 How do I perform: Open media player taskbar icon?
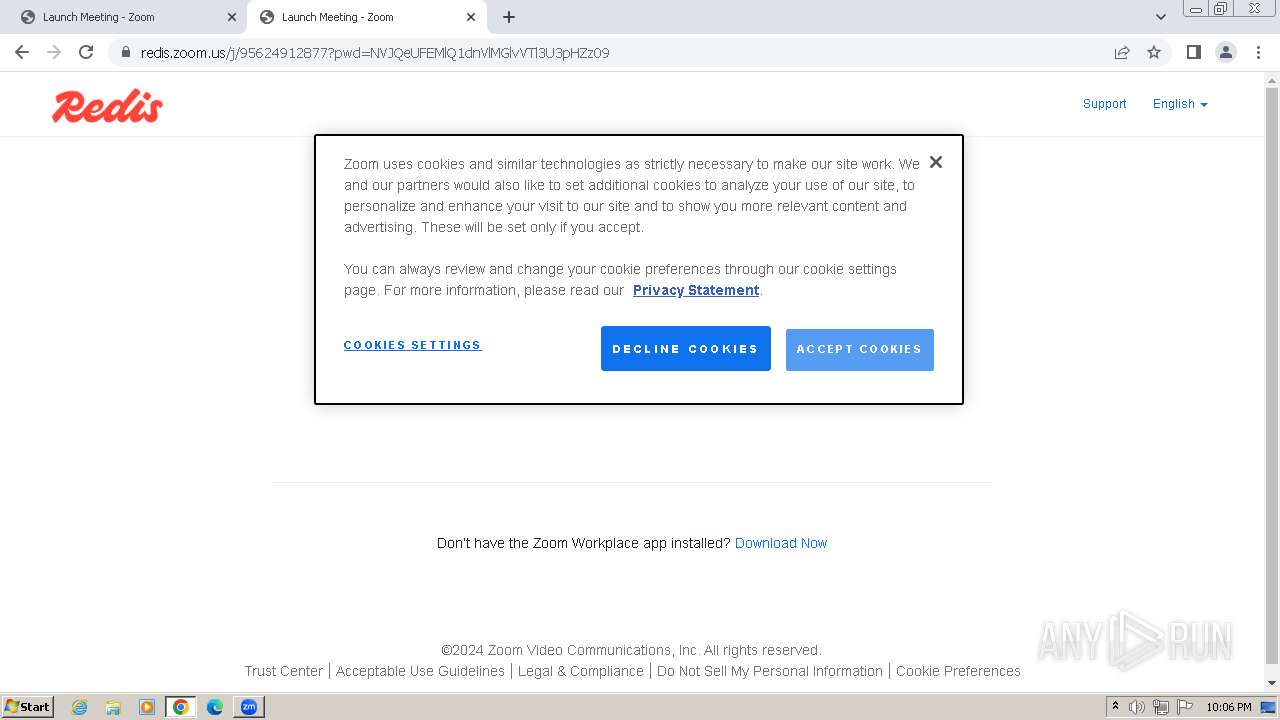(147, 707)
